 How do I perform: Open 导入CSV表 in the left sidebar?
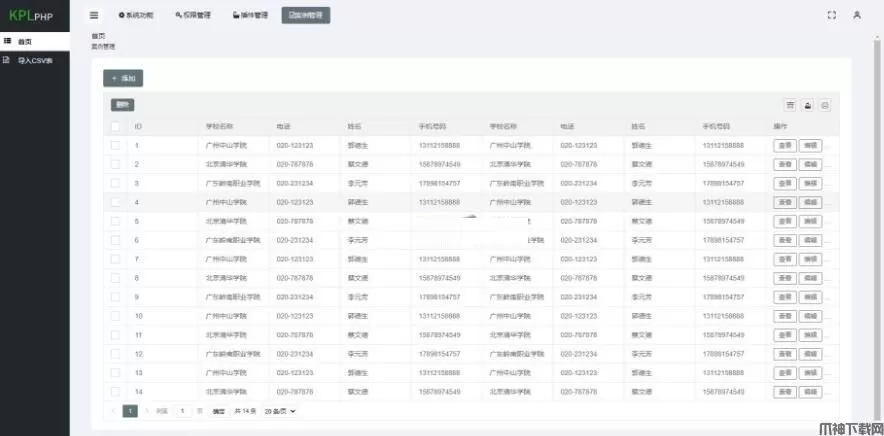pos(35,60)
